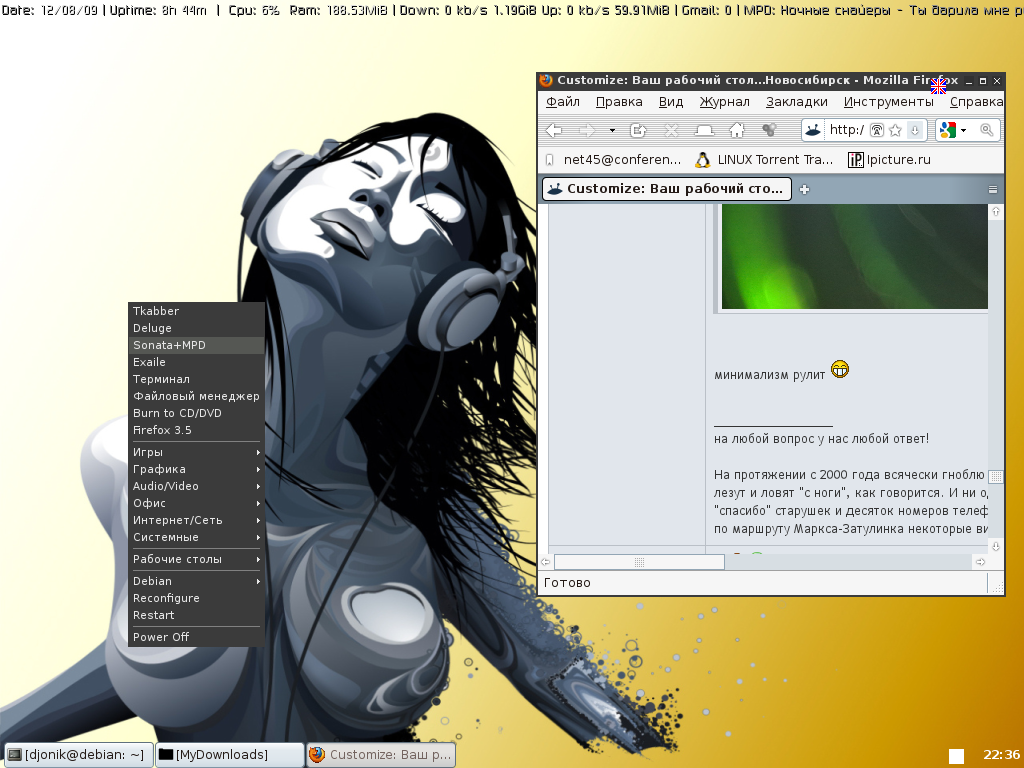The width and height of the screenshot is (1024, 768).
Task: Expand the Debian submenu
Action: point(196,581)
